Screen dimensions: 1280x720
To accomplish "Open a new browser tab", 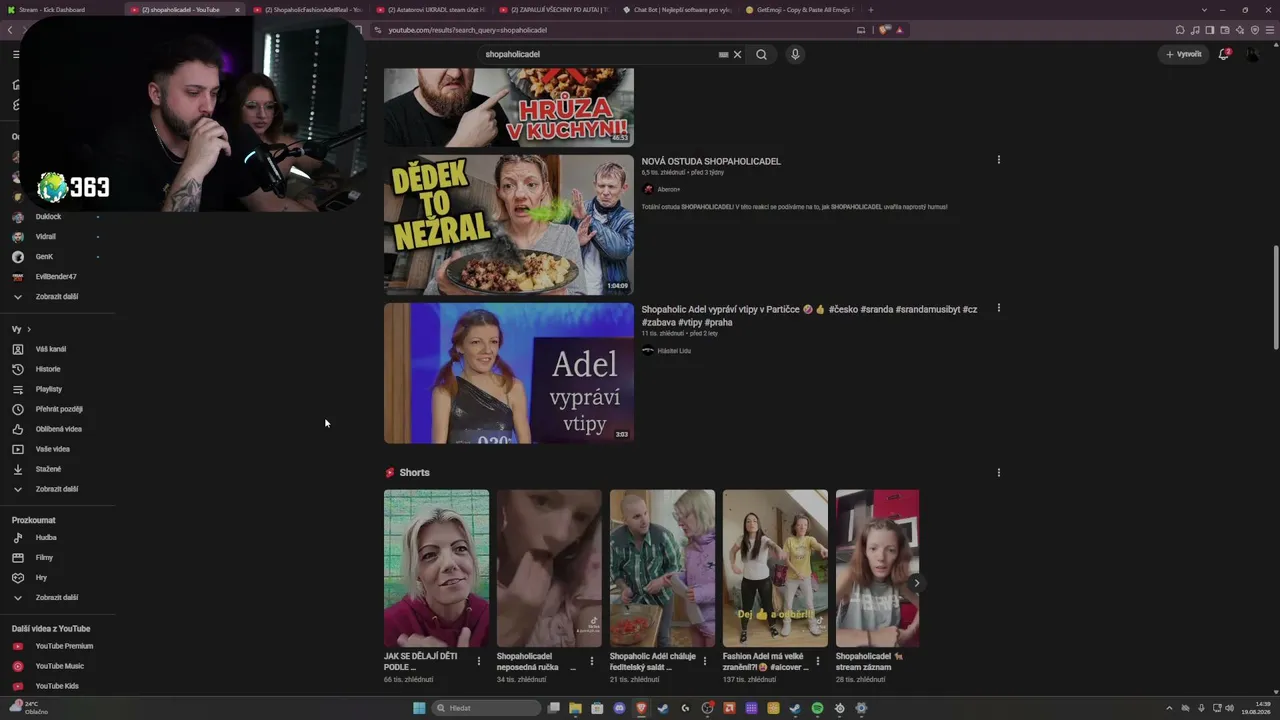I will (870, 10).
